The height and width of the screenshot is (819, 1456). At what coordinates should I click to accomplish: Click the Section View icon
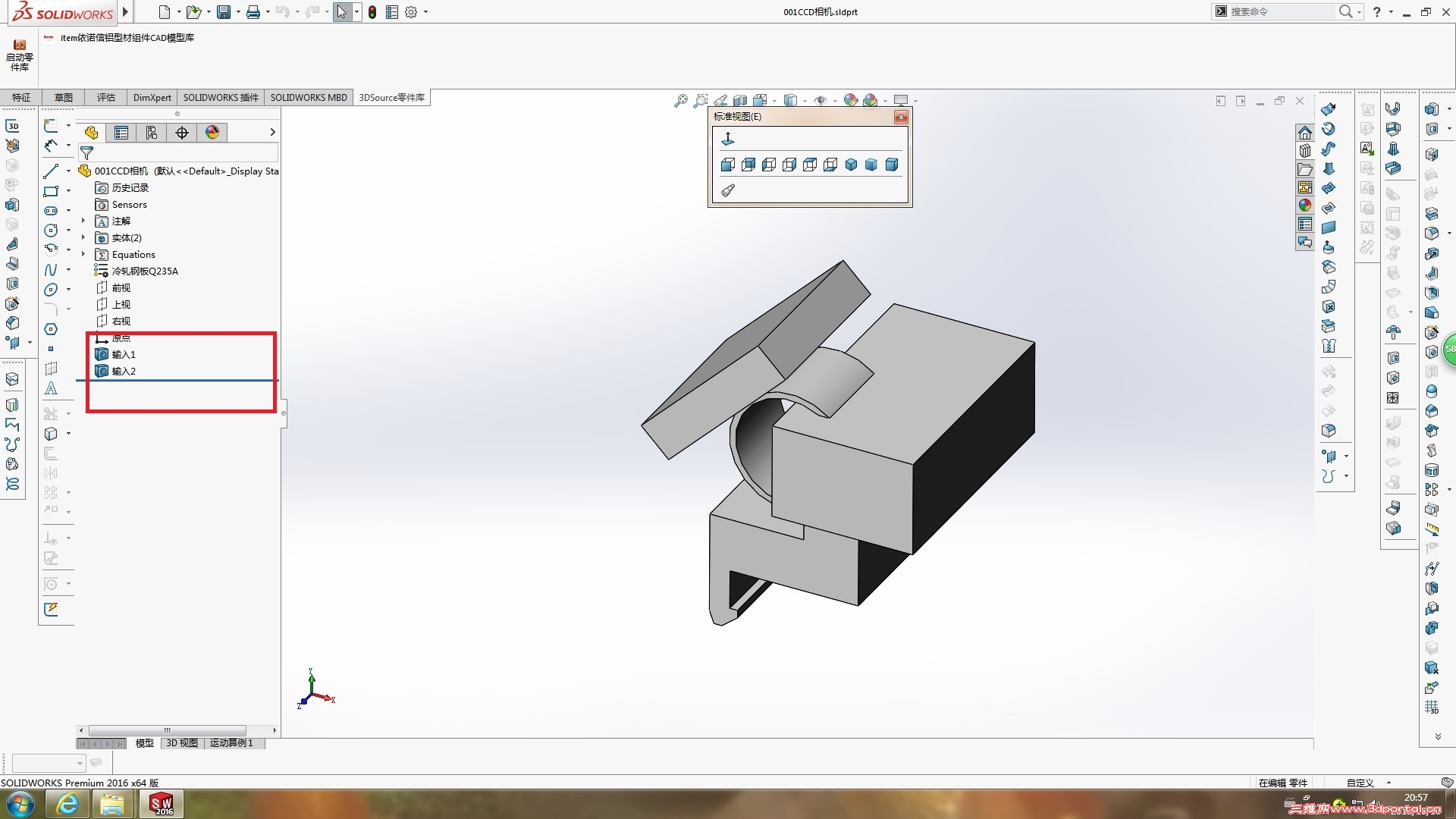[740, 100]
